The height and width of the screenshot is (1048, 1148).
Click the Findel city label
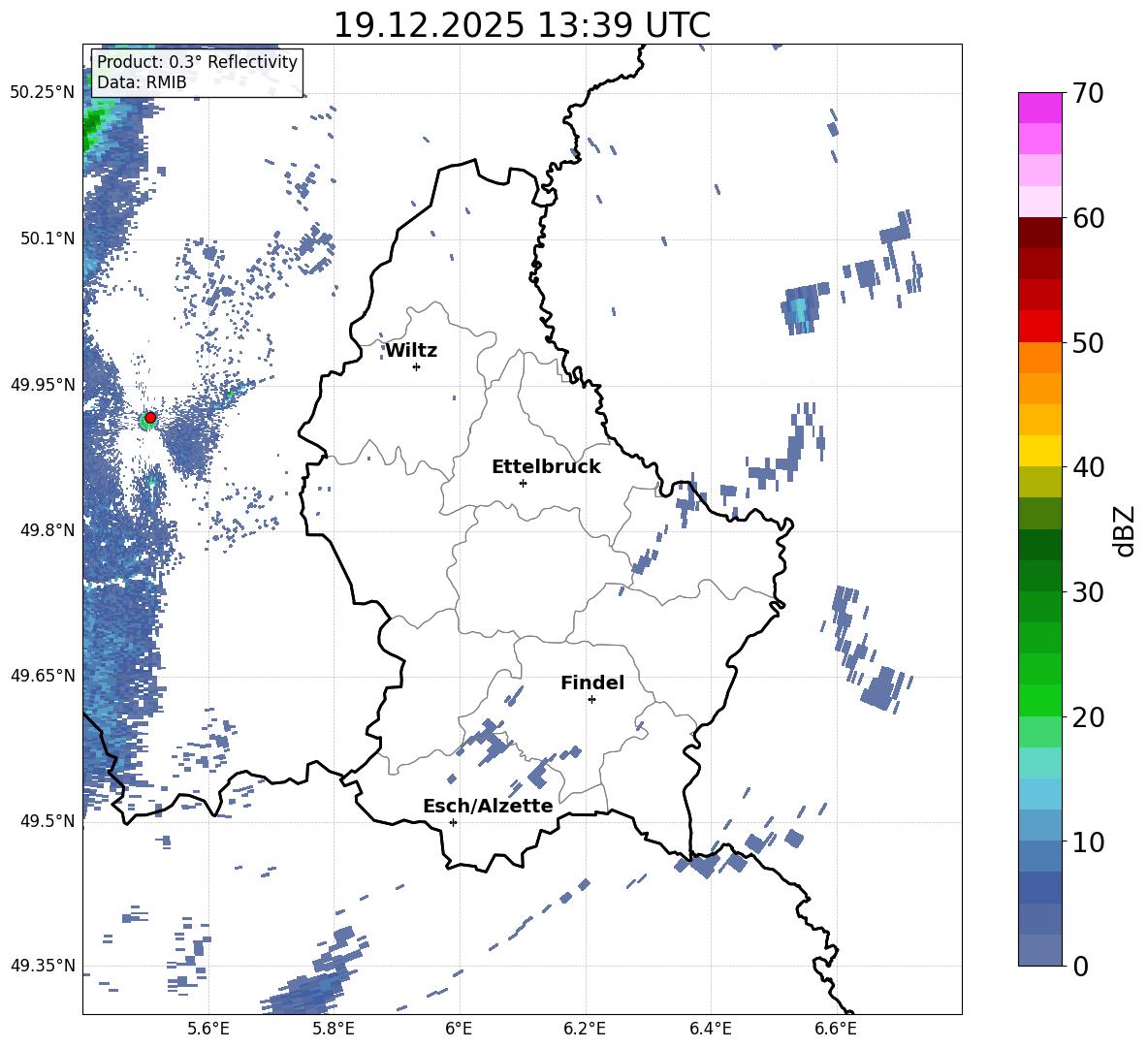pyautogui.click(x=592, y=683)
